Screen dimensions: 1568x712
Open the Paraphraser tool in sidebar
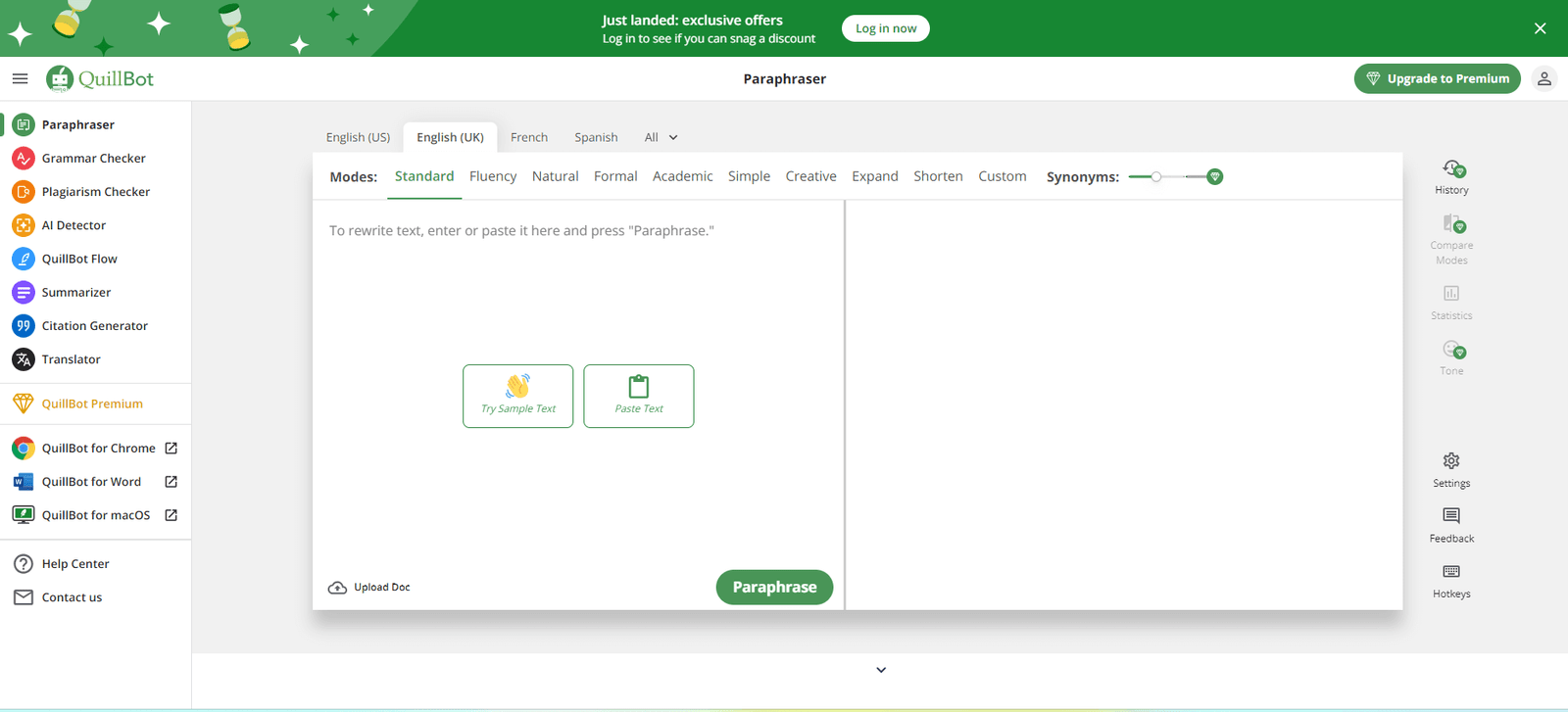click(96, 124)
